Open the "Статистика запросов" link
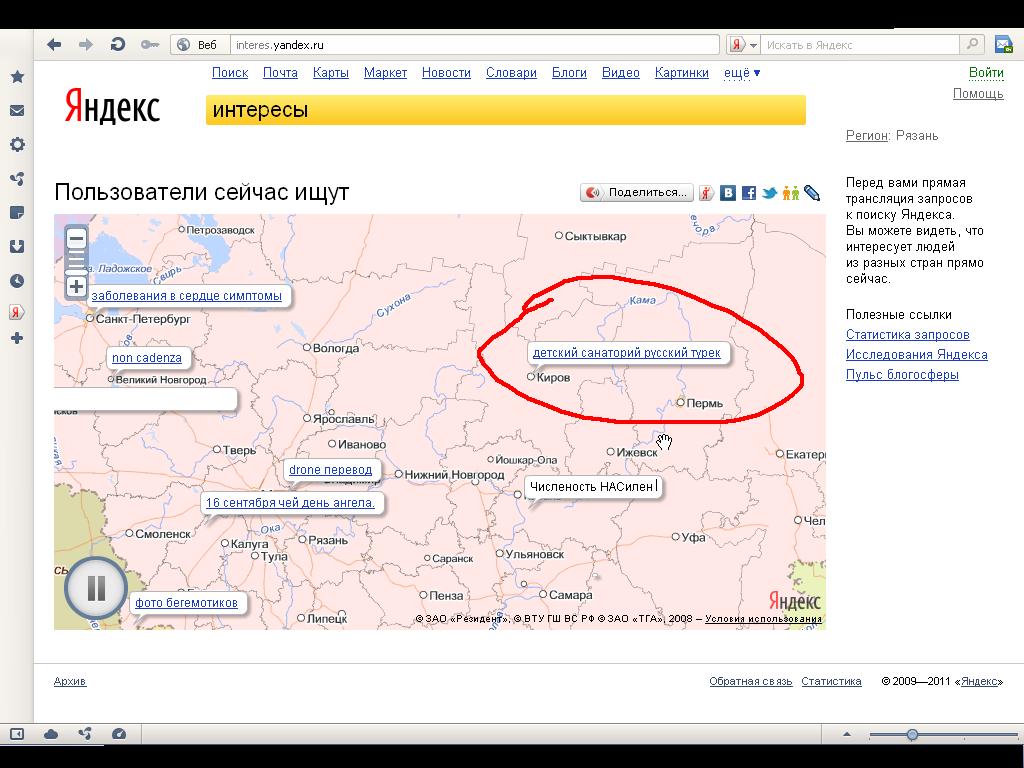 coord(907,335)
